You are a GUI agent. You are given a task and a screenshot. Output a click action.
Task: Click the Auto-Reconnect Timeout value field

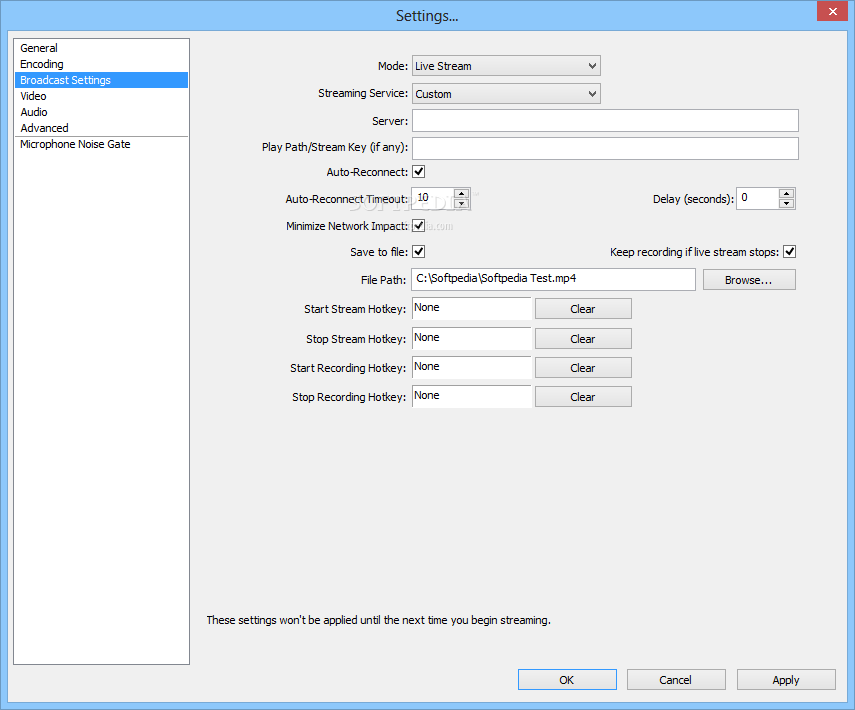tap(433, 198)
